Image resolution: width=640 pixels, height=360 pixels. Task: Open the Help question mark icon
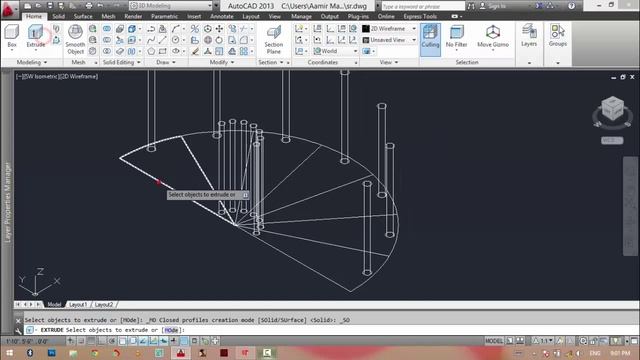point(571,6)
